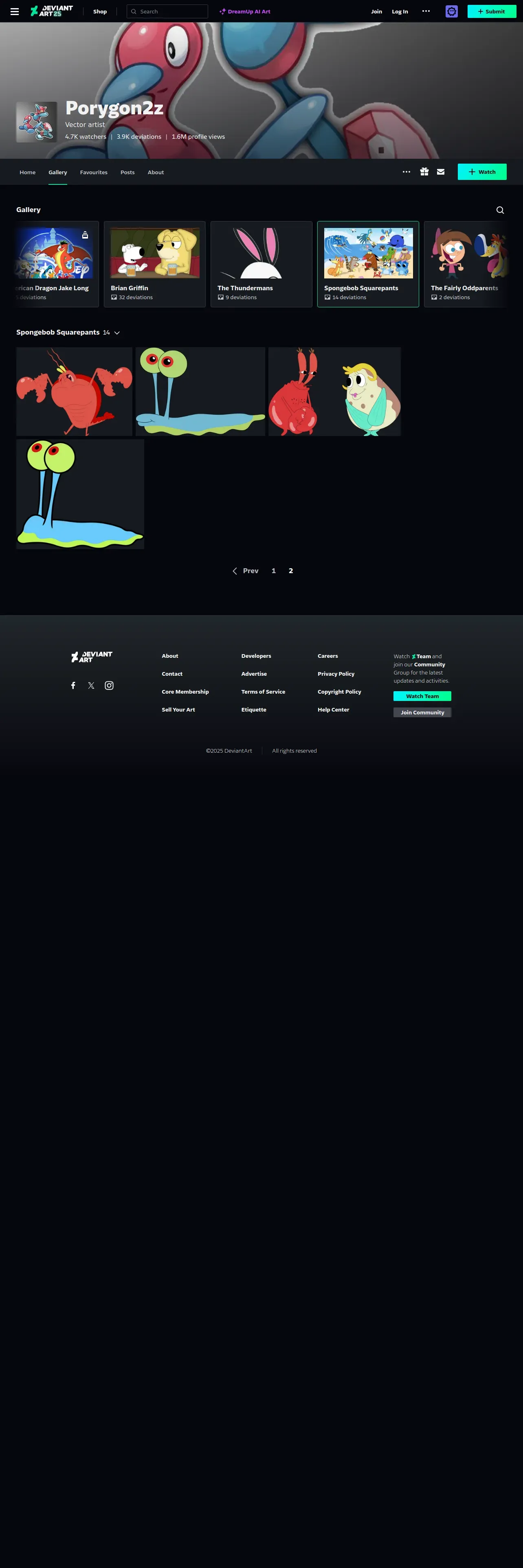Click the gift icon on profile bar

point(424,172)
